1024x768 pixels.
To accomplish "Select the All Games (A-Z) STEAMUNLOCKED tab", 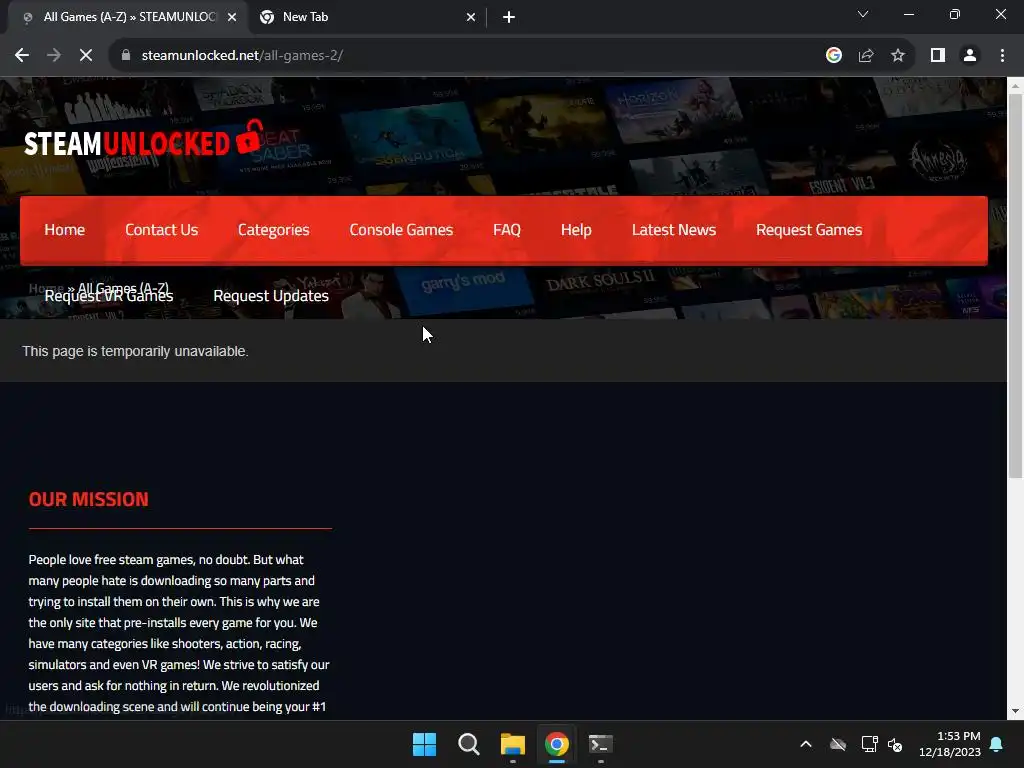I will tap(128, 18).
